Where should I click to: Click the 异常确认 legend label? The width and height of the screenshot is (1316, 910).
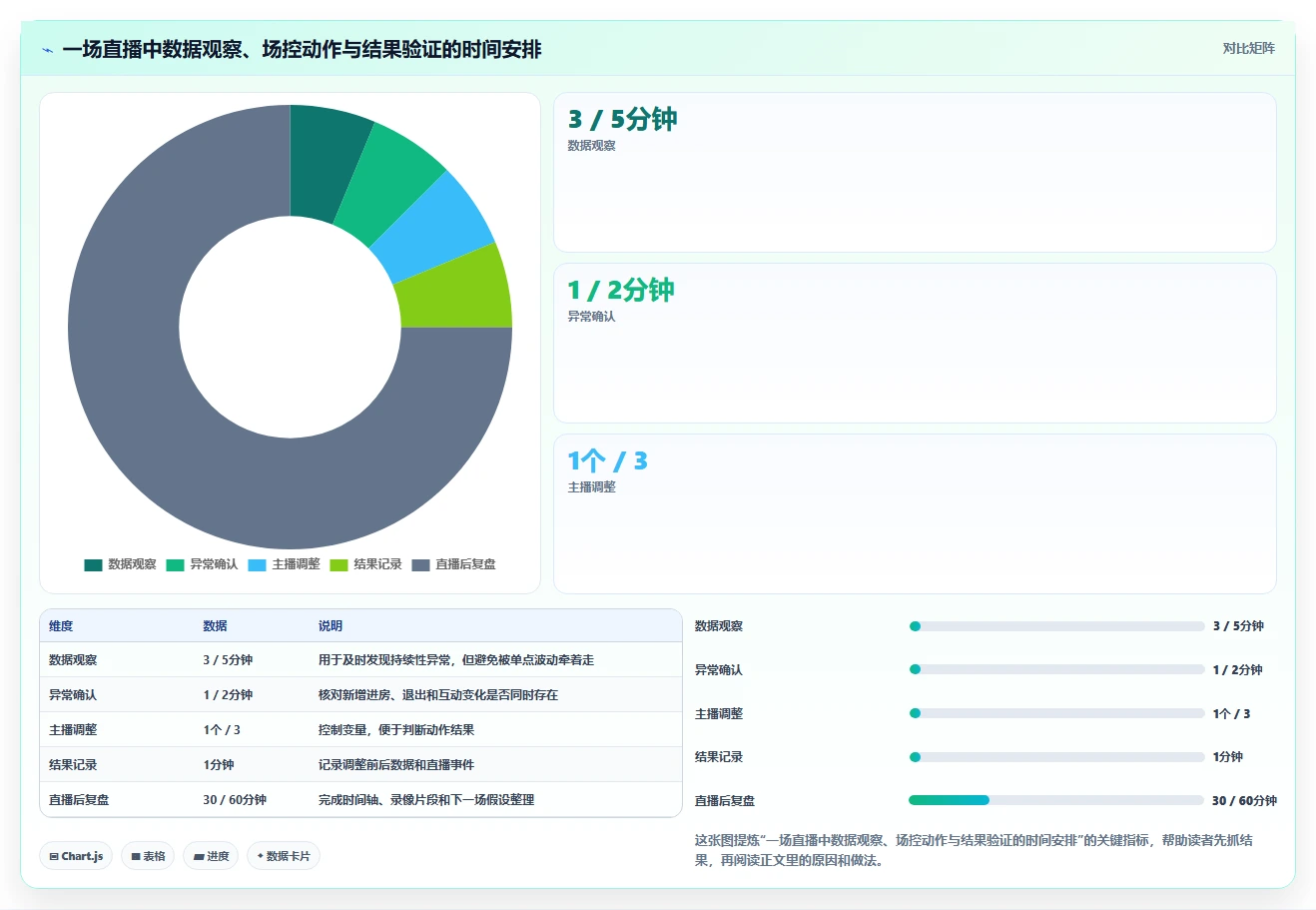[x=214, y=564]
